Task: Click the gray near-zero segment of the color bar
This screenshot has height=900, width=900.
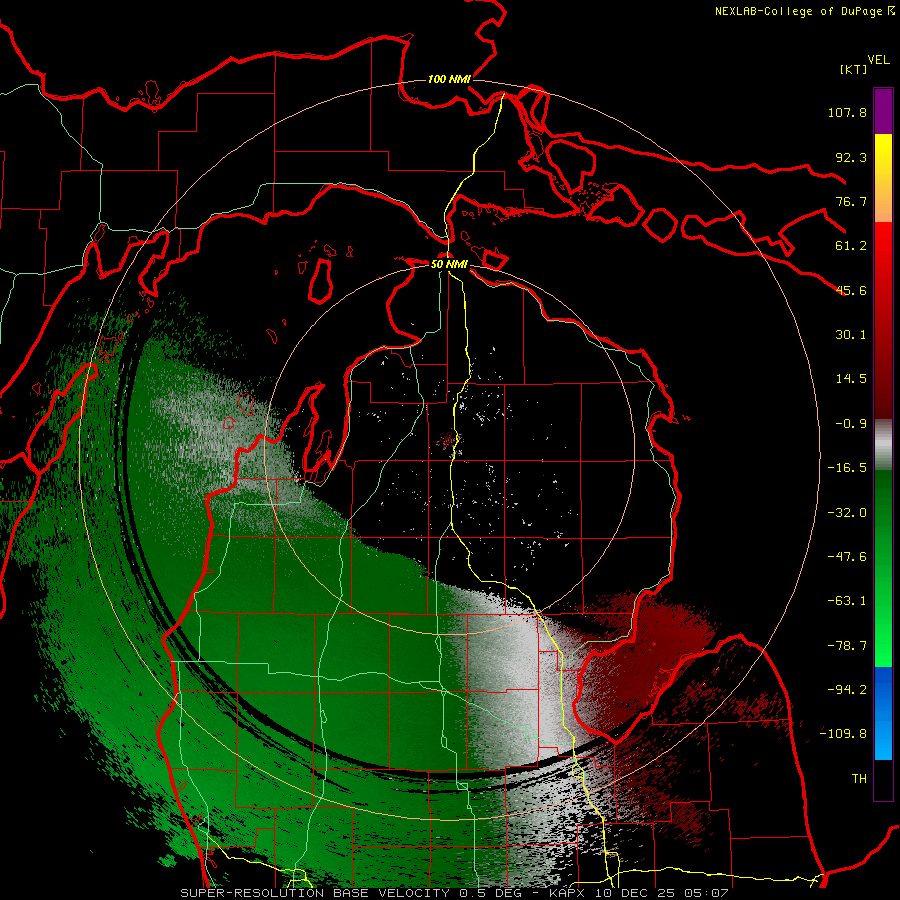Action: (883, 445)
